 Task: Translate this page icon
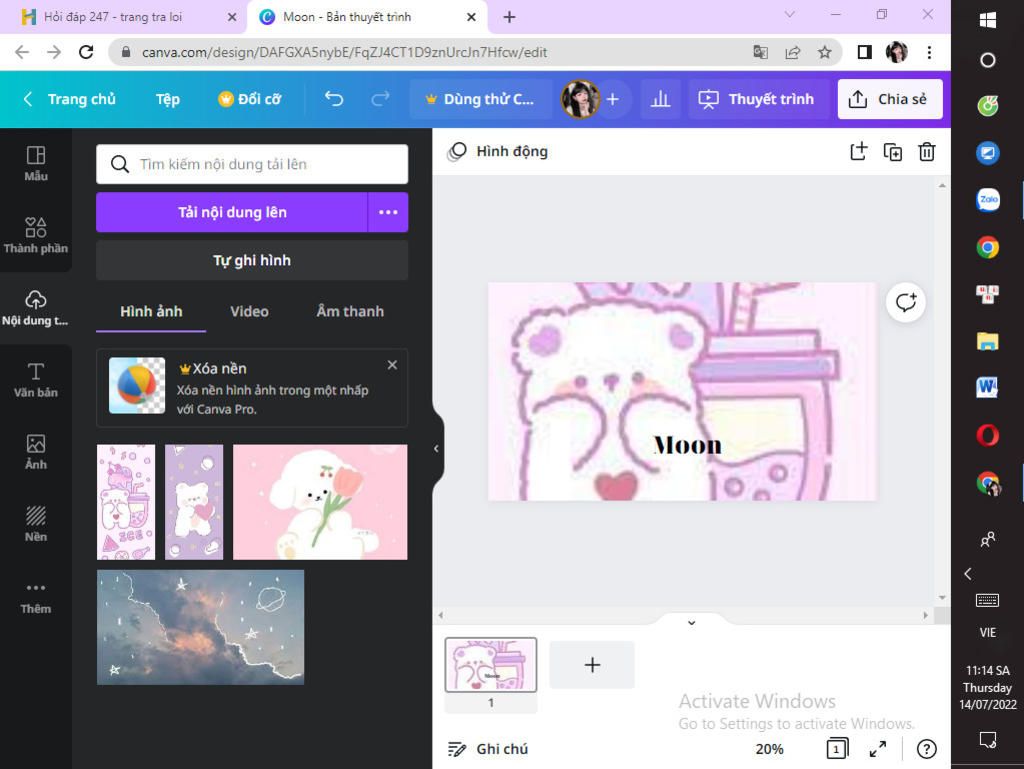point(760,52)
